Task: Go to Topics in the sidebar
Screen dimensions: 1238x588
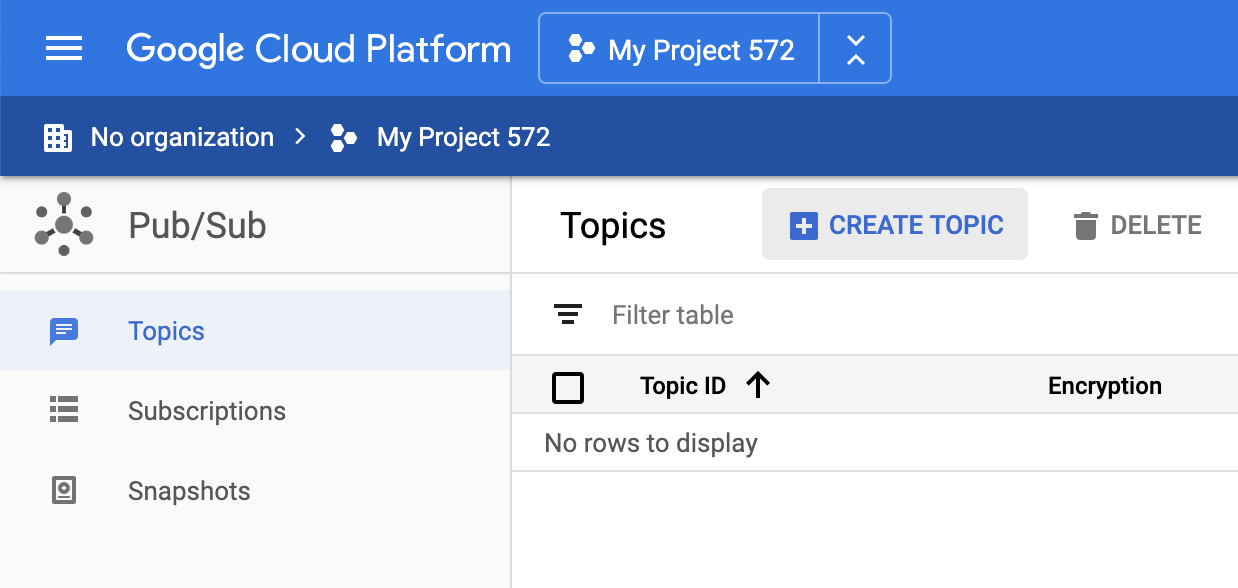Action: click(x=166, y=331)
